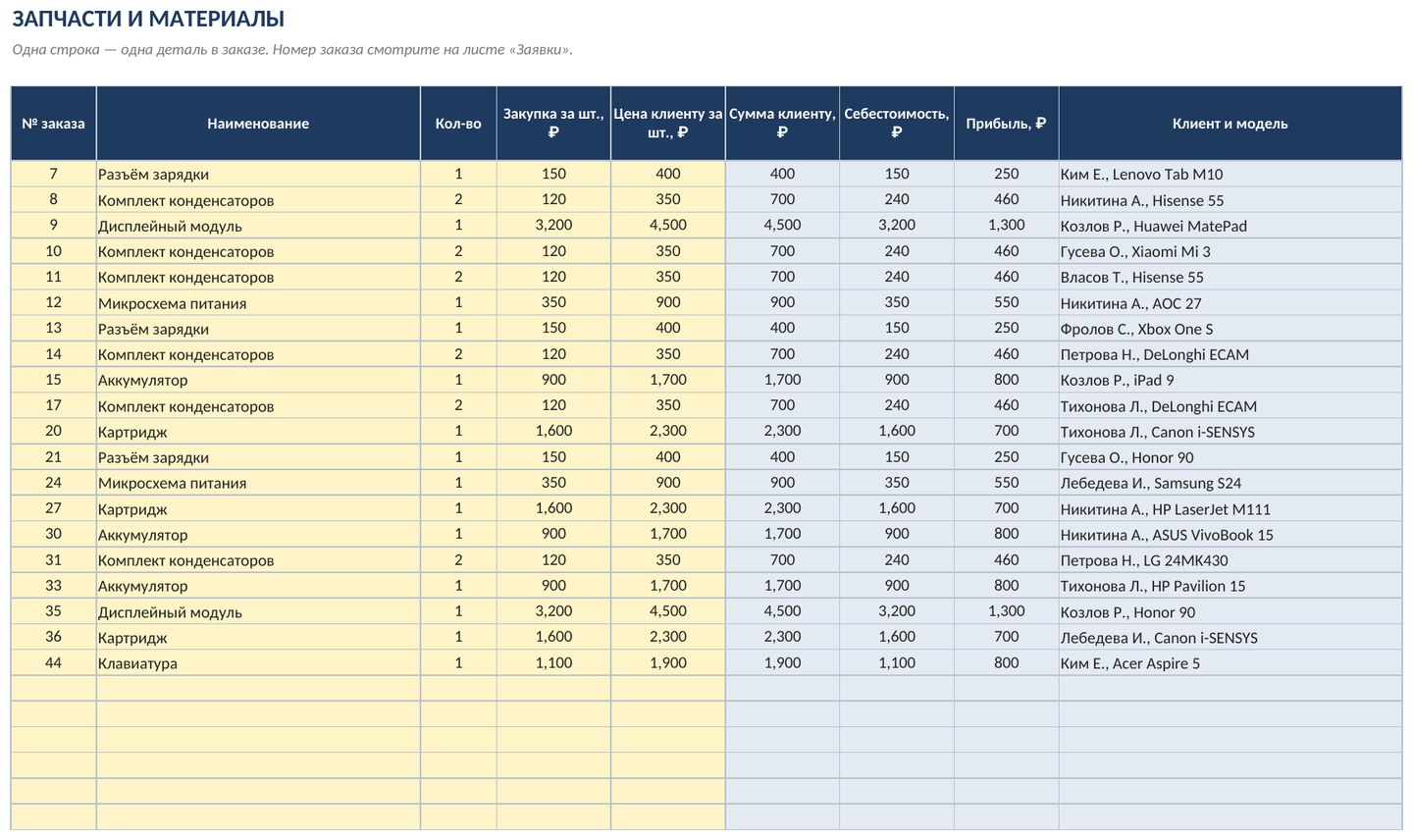Select the "Никитина А., AOC 27" cell
1413x840 pixels.
(x=1230, y=303)
